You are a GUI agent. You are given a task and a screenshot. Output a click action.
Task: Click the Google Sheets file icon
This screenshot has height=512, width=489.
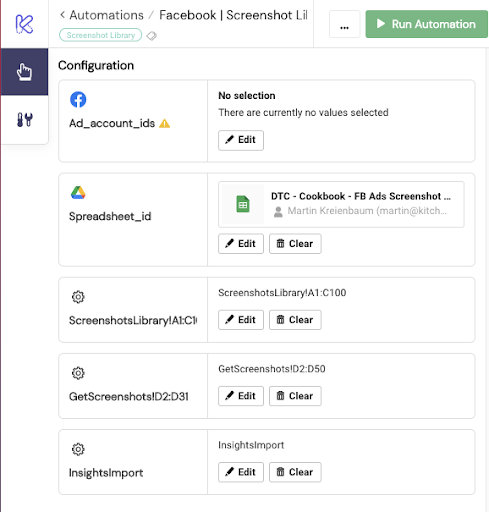[243, 204]
